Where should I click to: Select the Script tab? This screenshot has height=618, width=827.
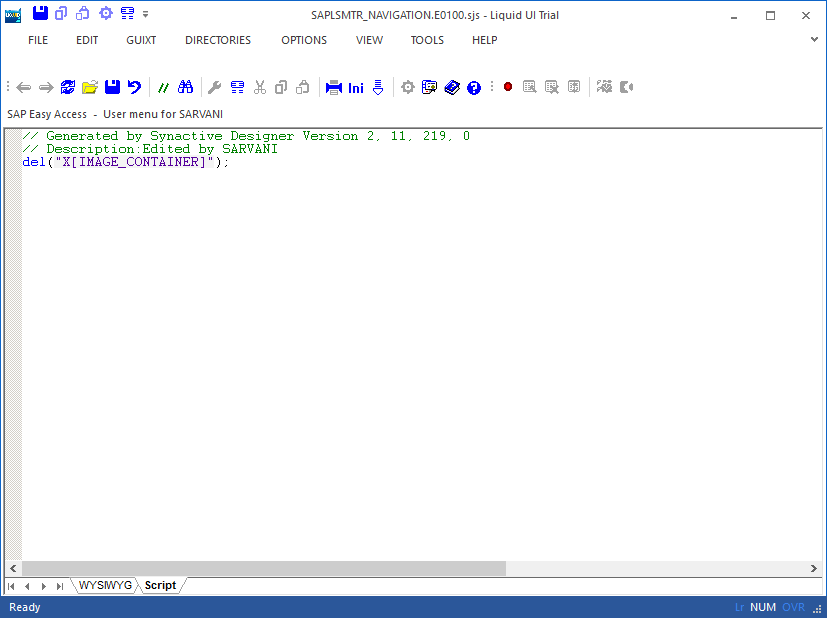click(x=160, y=585)
